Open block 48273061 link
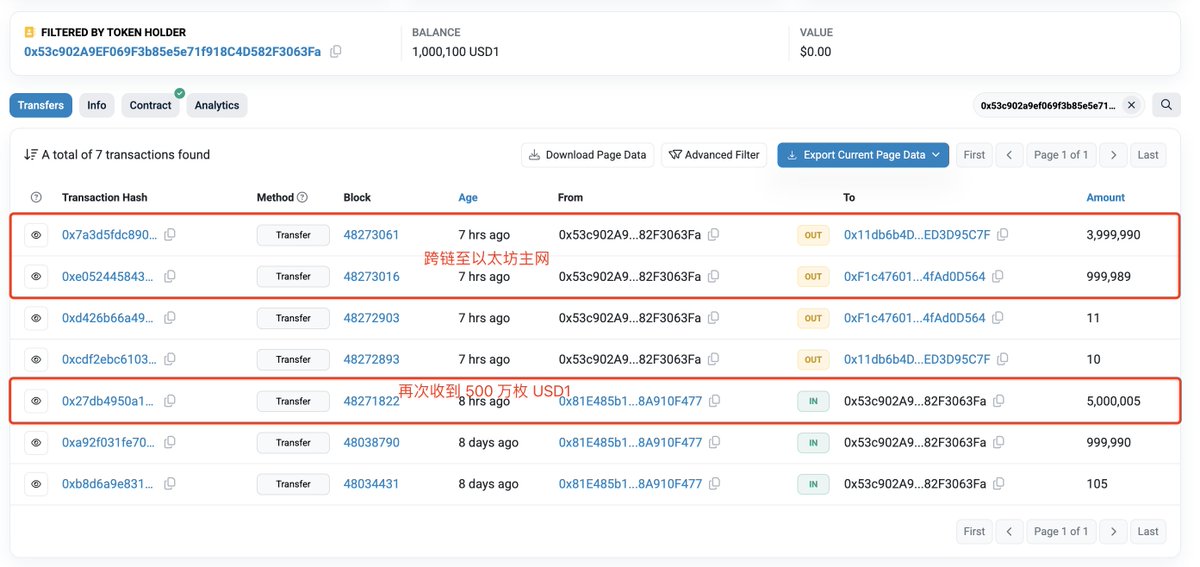The width and height of the screenshot is (1200, 567). point(371,235)
